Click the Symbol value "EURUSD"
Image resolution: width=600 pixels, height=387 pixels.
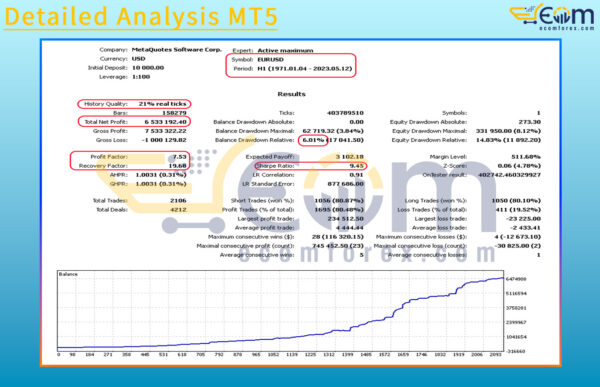[x=271, y=60]
